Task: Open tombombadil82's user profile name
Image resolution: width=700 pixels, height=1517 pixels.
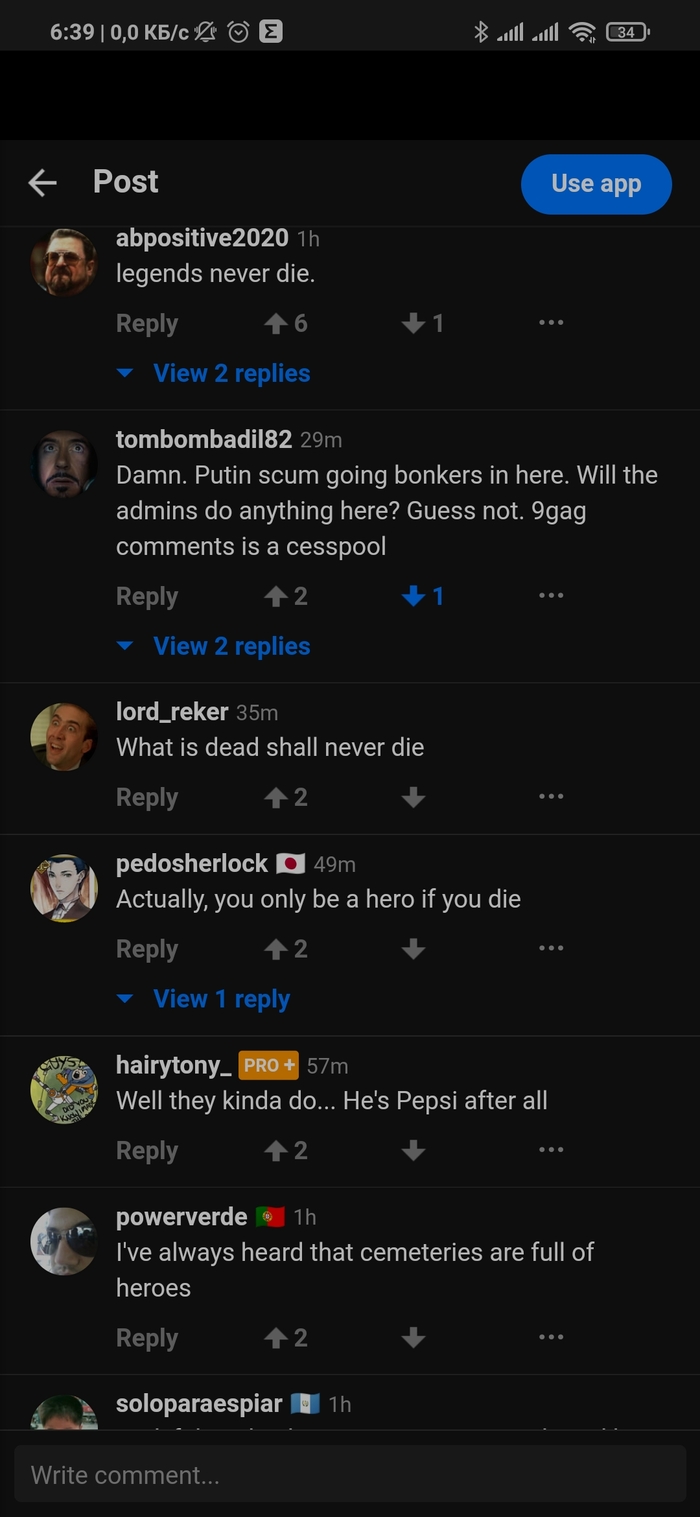Action: coord(204,439)
